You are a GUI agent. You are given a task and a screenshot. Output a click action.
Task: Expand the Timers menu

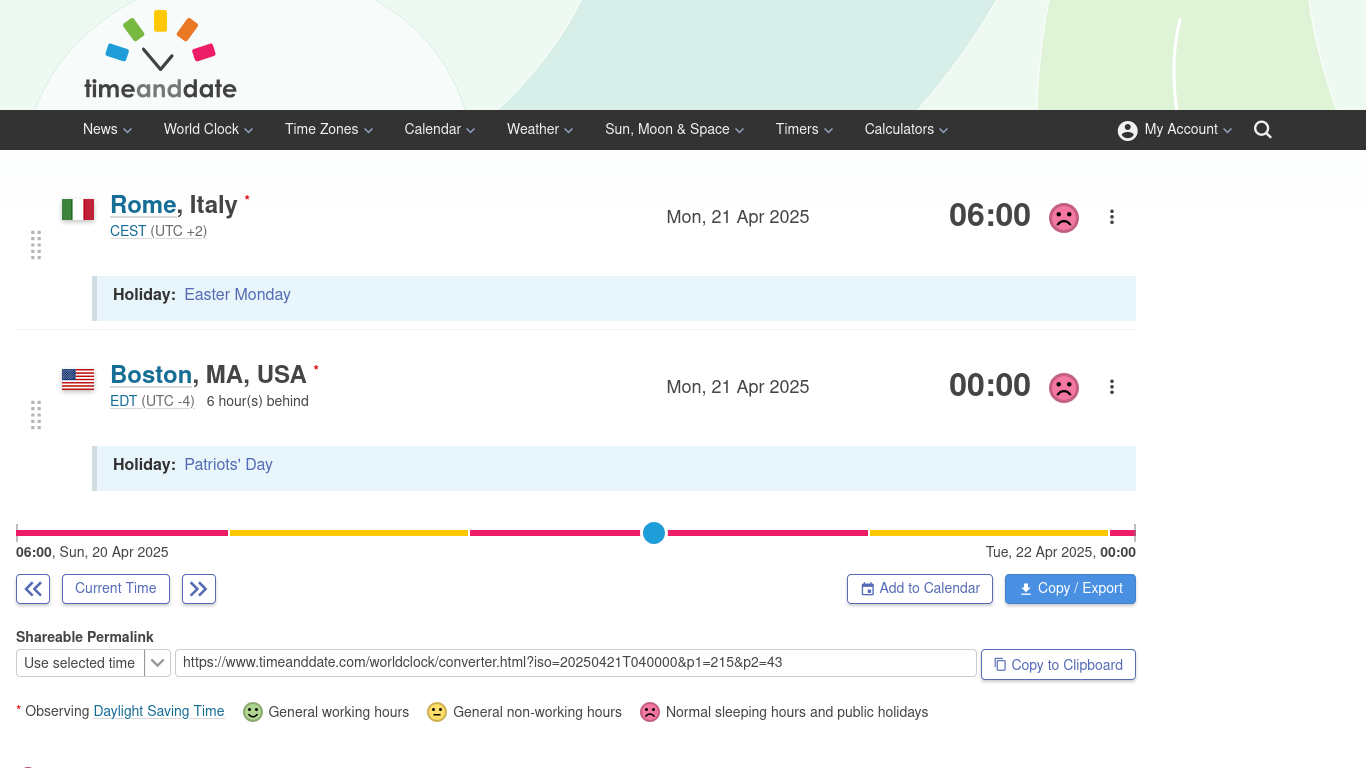pos(804,130)
